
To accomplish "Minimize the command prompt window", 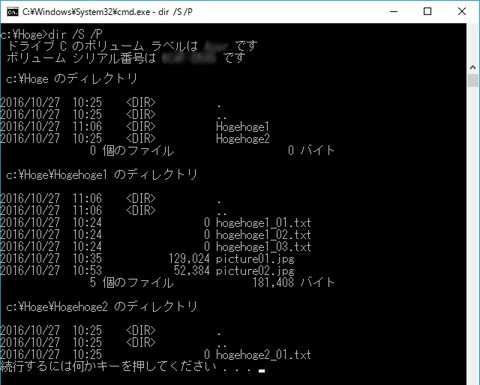I will [x=394, y=12].
